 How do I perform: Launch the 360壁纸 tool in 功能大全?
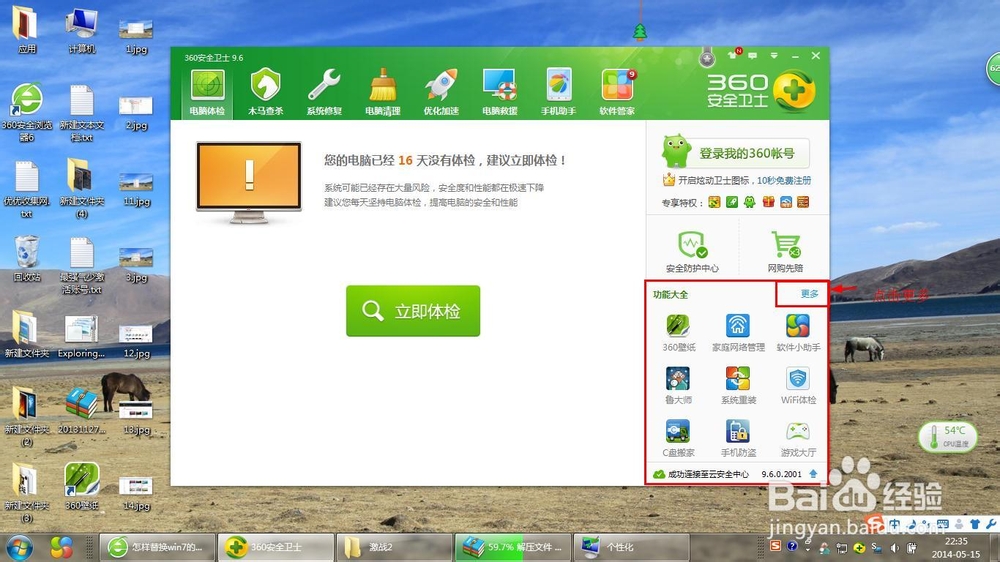pyautogui.click(x=678, y=332)
